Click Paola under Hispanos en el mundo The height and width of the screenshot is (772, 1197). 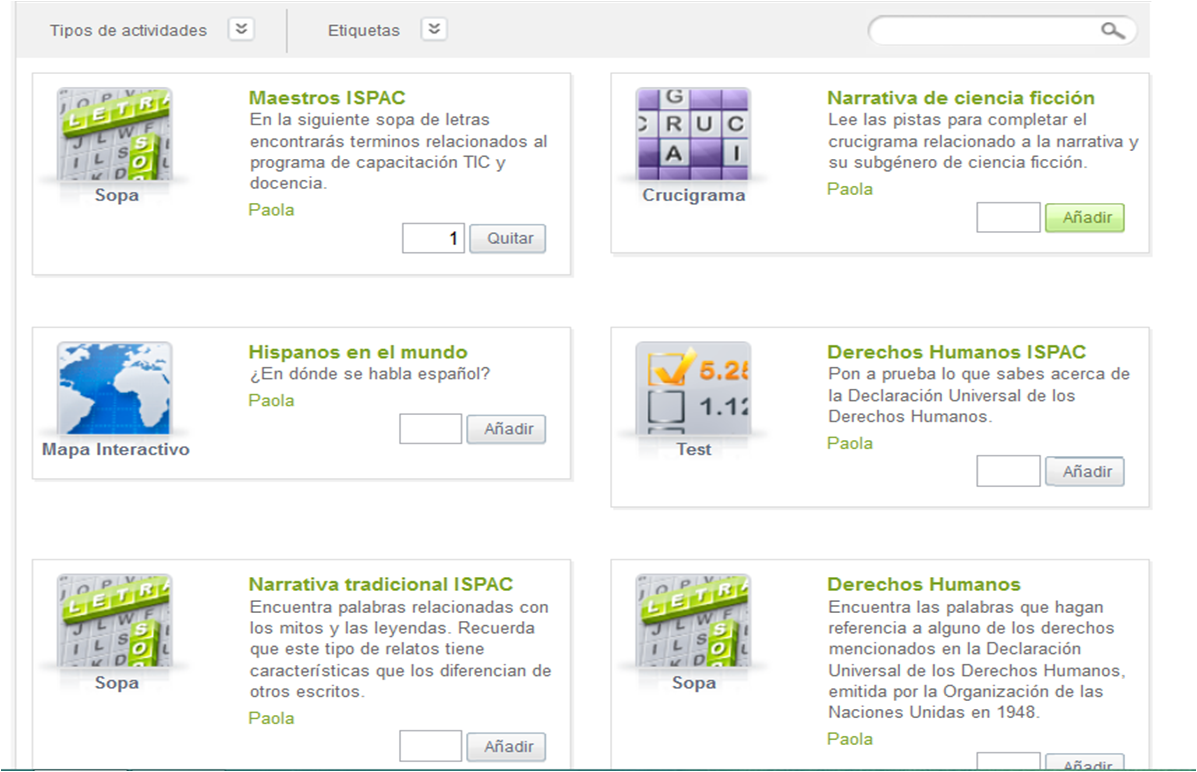click(x=271, y=400)
